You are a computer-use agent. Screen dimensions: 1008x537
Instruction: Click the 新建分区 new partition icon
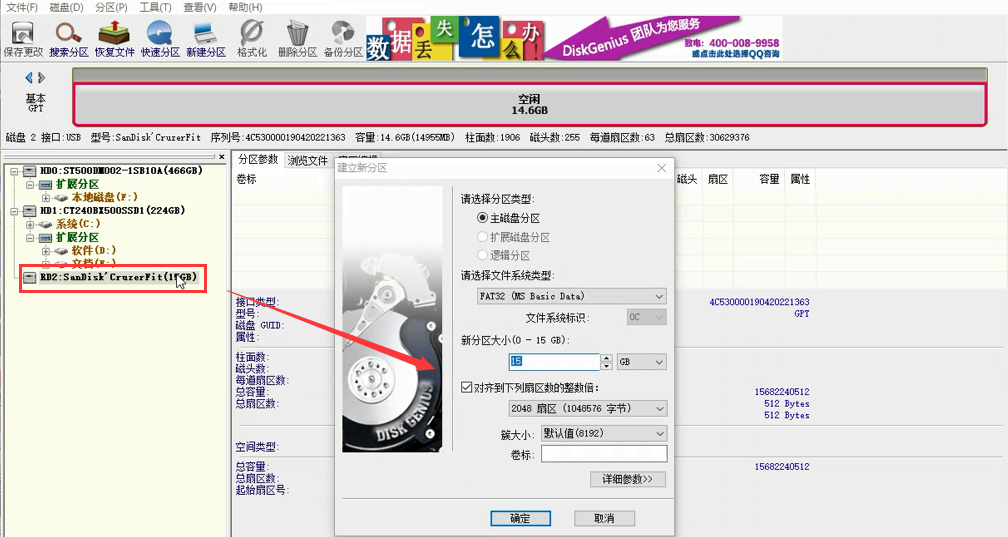click(206, 39)
